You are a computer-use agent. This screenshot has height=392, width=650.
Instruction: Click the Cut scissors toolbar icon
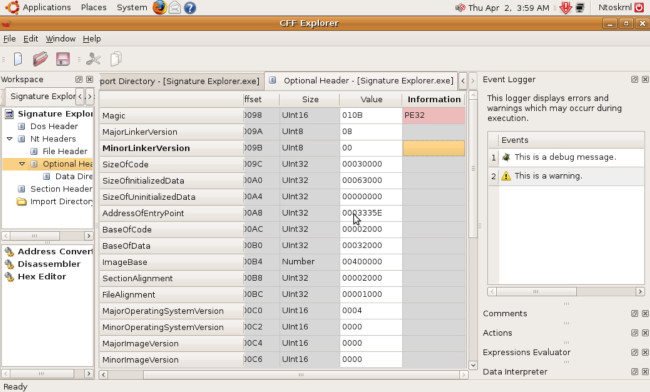point(93,59)
